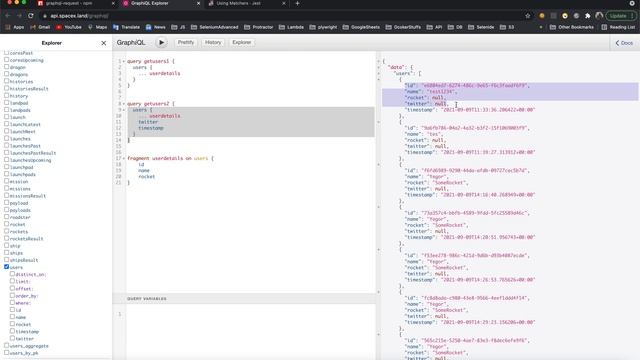
Task: Check the users_aggregate field checkbox
Action: click(7, 345)
